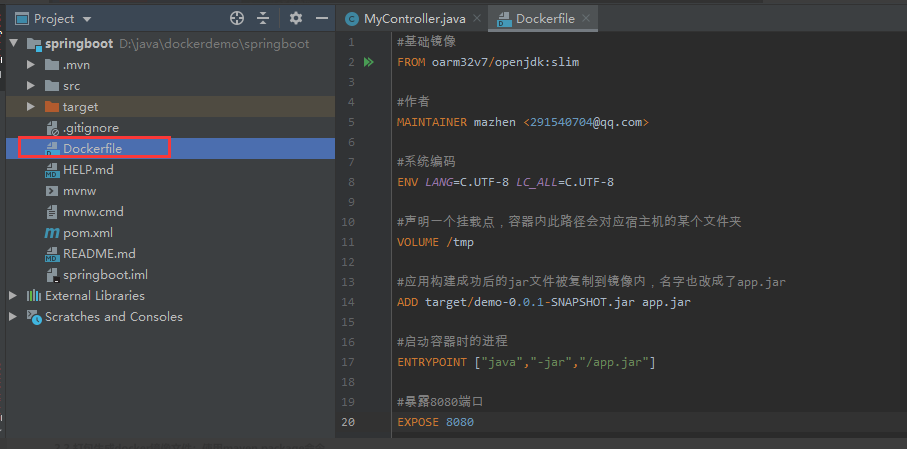The height and width of the screenshot is (449, 907).
Task: Open Project panel settings gear
Action: coord(295,18)
